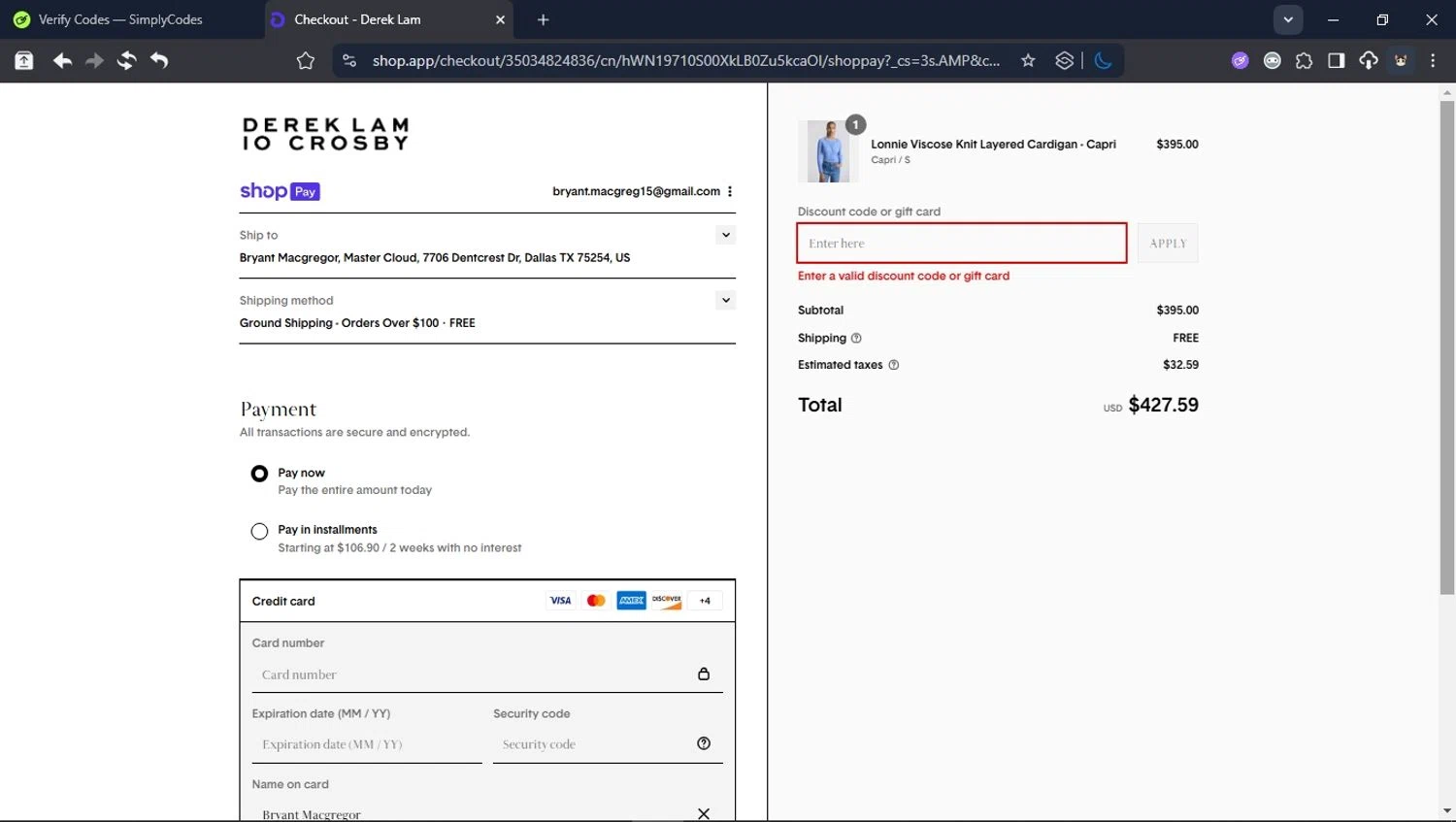
Task: Click the estimated taxes value $32.59
Action: click(1180, 365)
